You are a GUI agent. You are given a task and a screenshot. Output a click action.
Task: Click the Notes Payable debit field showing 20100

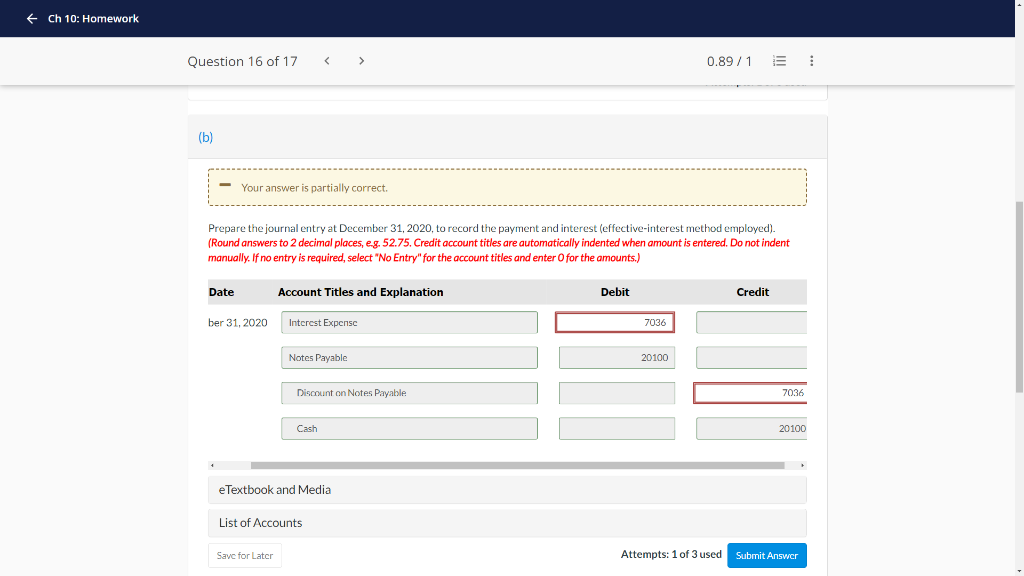pyautogui.click(x=616, y=358)
